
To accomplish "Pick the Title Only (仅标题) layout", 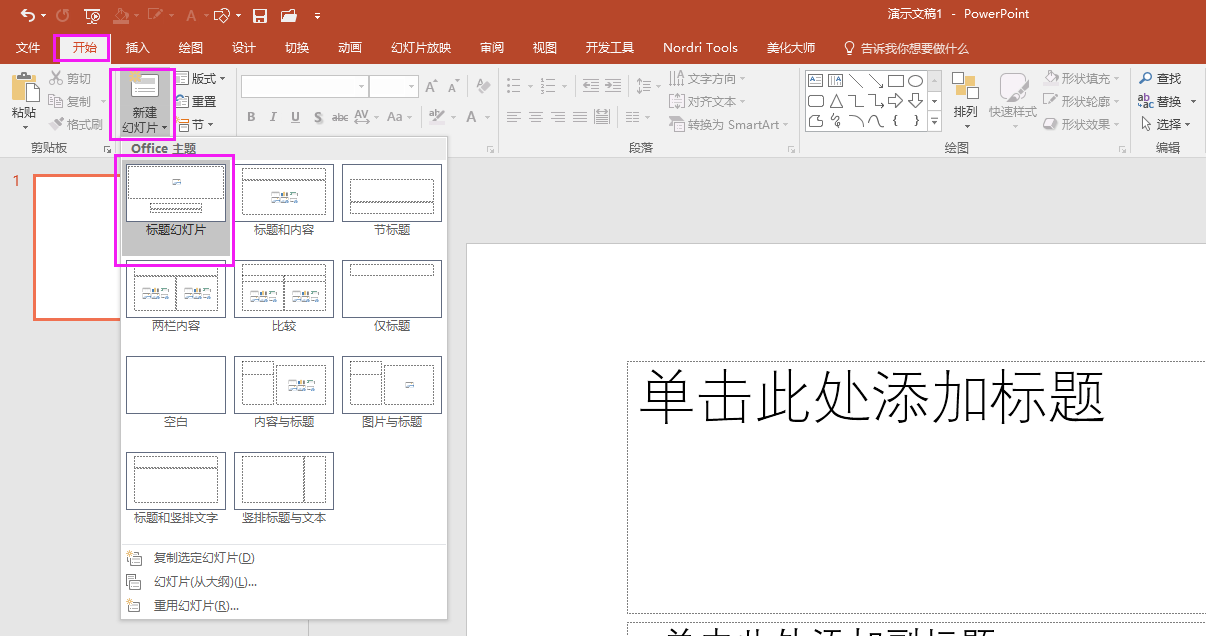I will pos(392,297).
